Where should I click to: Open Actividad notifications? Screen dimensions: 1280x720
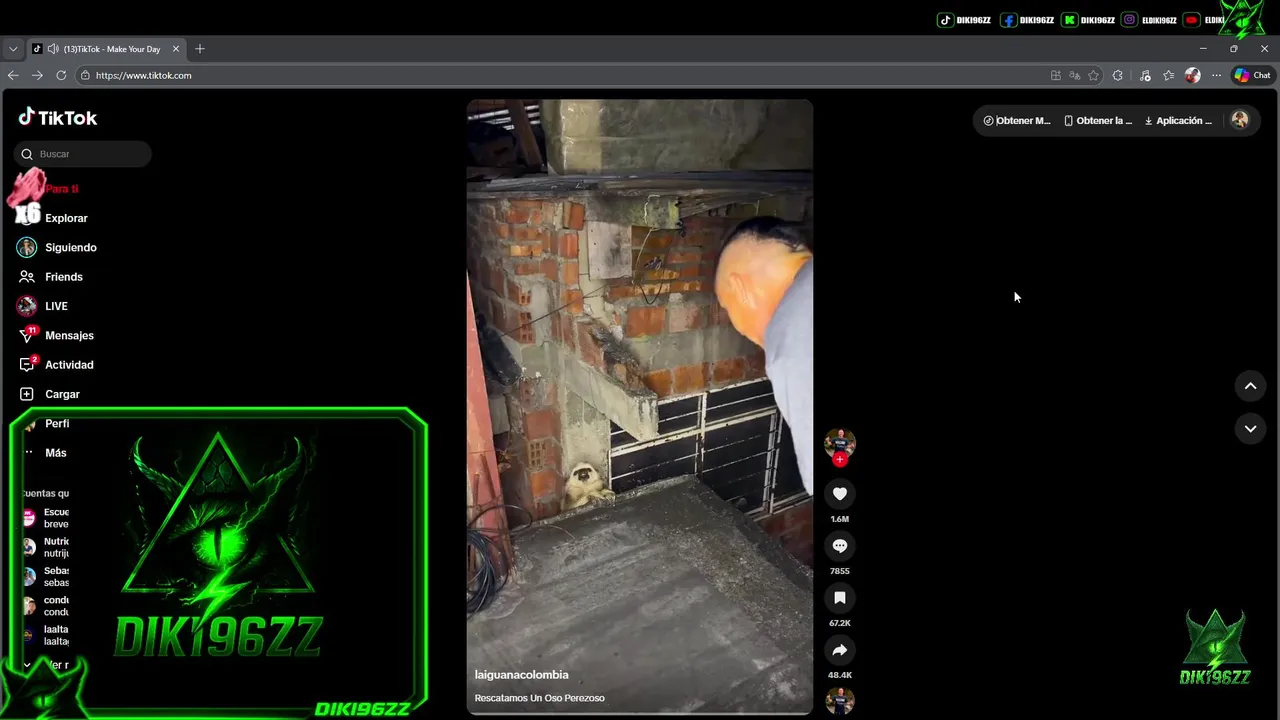69,365
